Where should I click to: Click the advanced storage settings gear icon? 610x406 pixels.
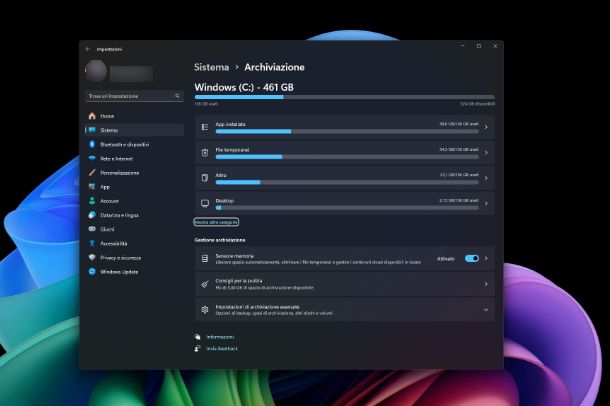click(205, 310)
